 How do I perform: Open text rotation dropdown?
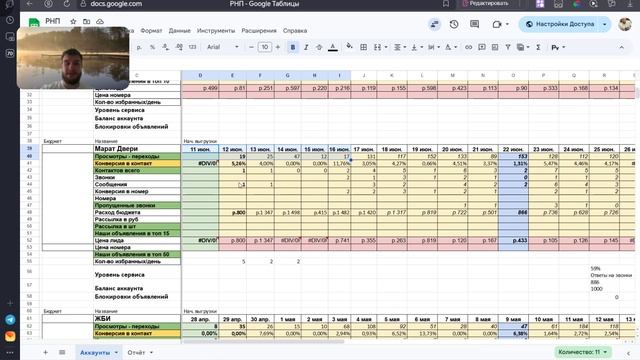tap(451, 47)
